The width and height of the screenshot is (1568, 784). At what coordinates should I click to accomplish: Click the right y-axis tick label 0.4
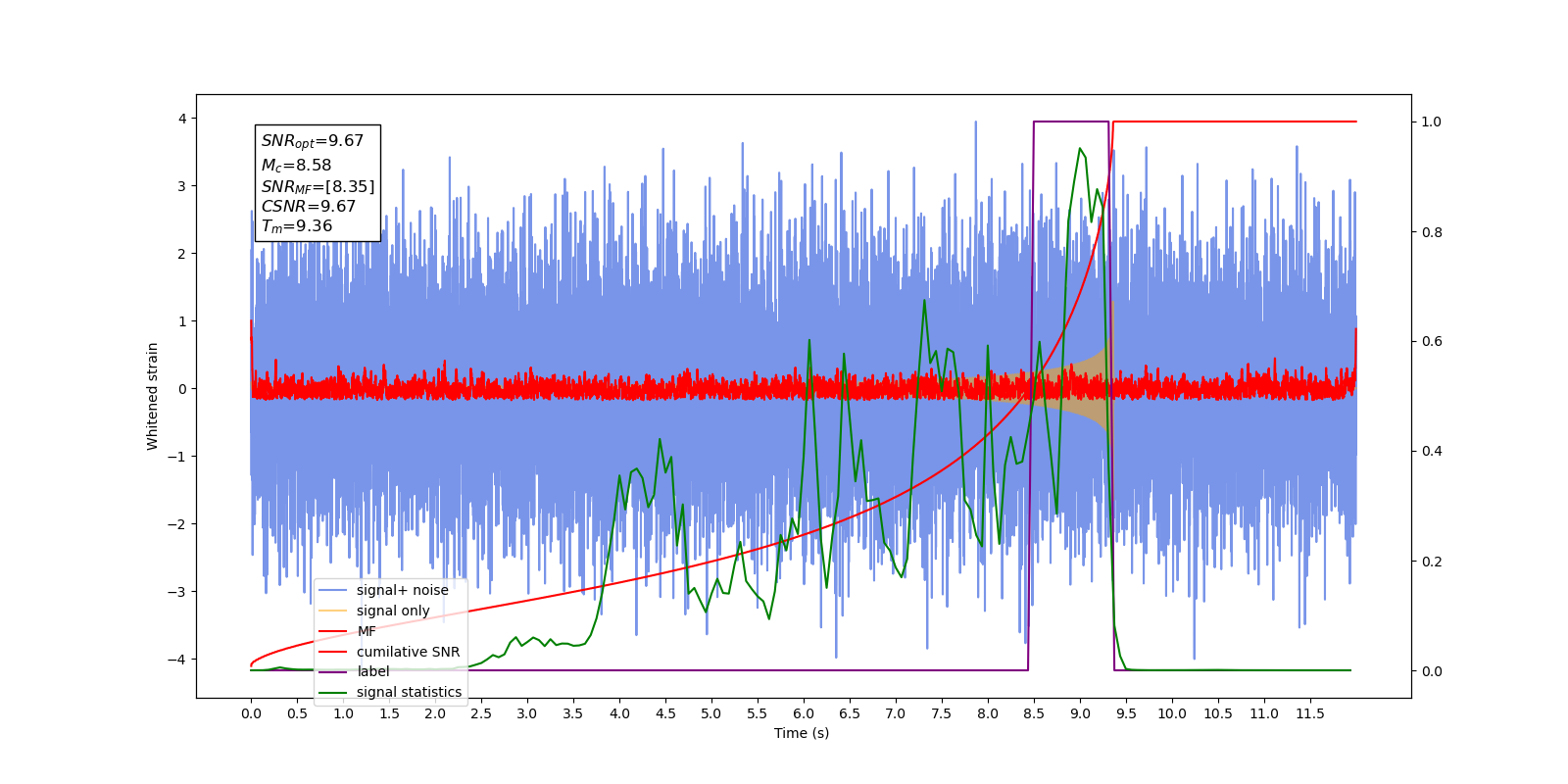(x=1431, y=452)
